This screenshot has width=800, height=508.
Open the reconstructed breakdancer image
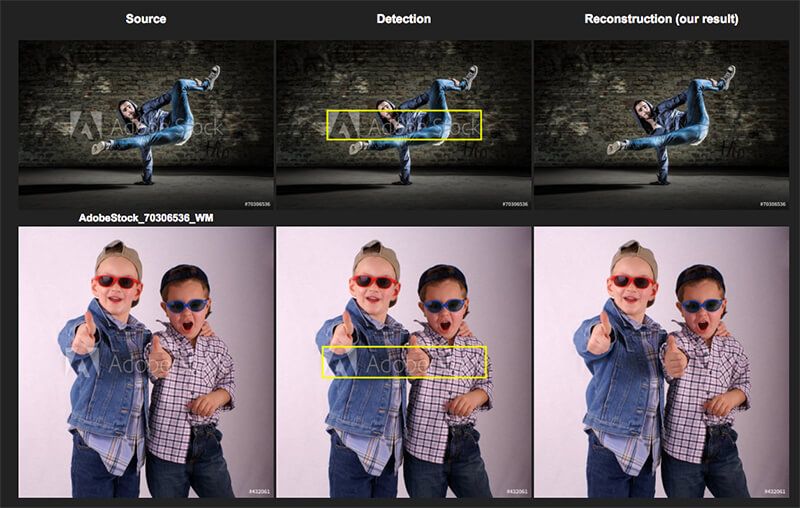661,125
